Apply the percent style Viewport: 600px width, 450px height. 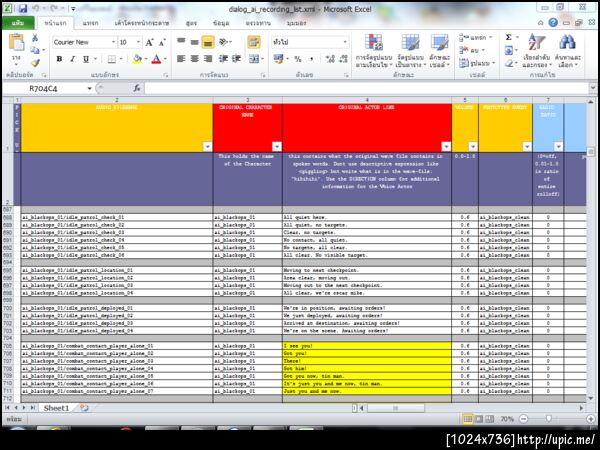click(x=298, y=59)
